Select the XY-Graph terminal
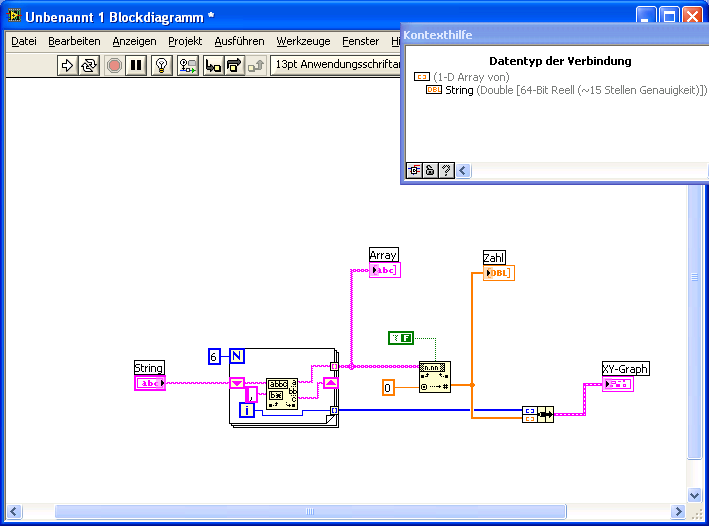The image size is (709, 526). (618, 384)
